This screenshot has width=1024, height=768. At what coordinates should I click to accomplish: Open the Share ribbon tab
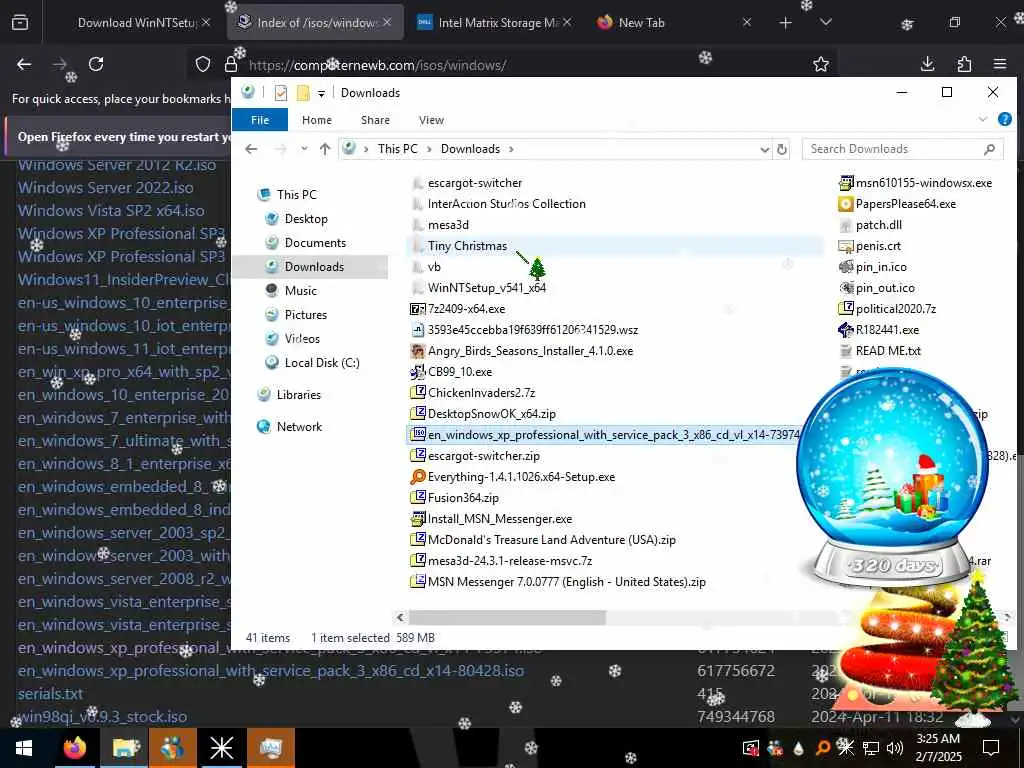click(375, 120)
